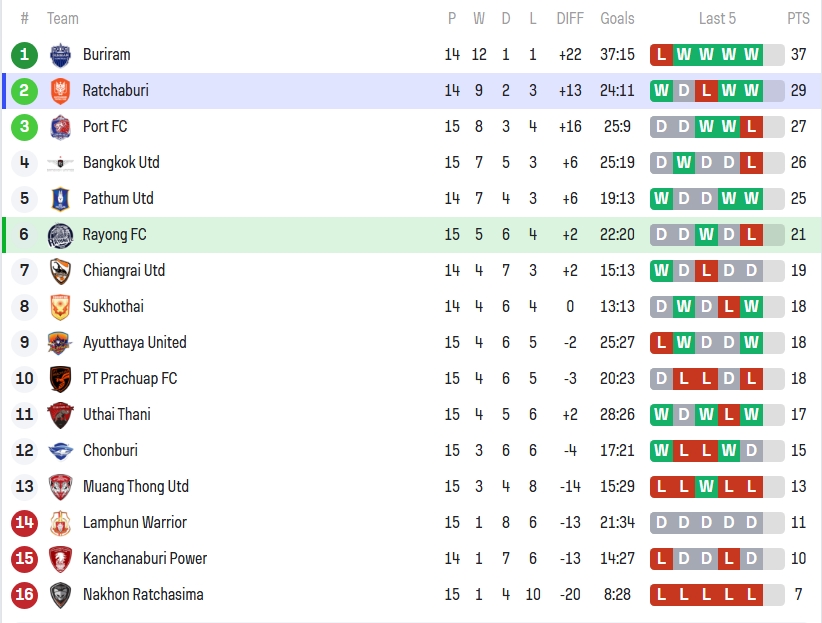
Task: Click the Sukhothai team logo
Action: 60,307
